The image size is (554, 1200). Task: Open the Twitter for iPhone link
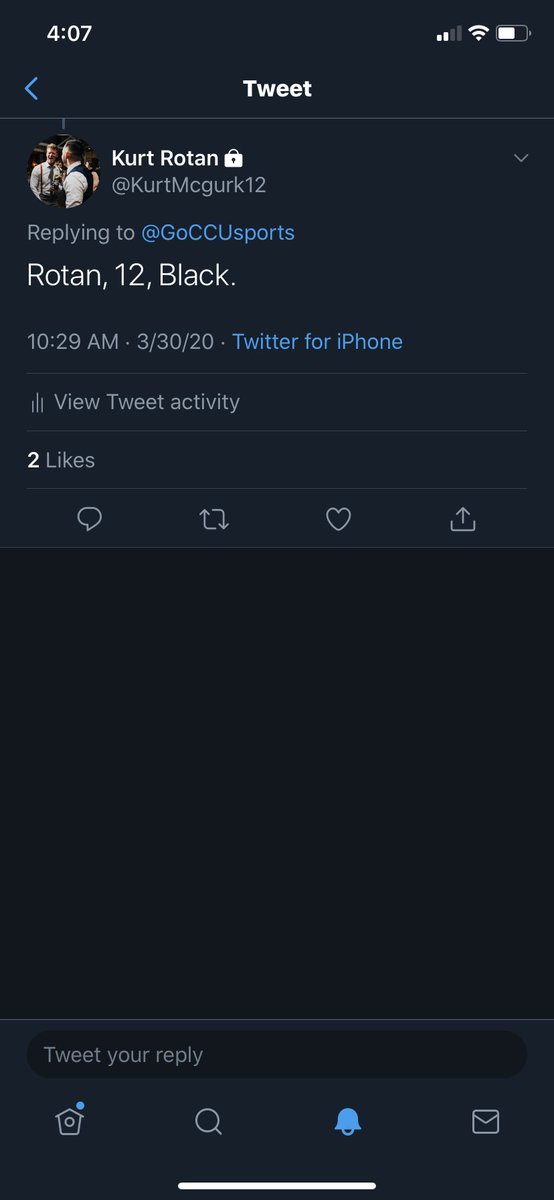click(x=317, y=341)
